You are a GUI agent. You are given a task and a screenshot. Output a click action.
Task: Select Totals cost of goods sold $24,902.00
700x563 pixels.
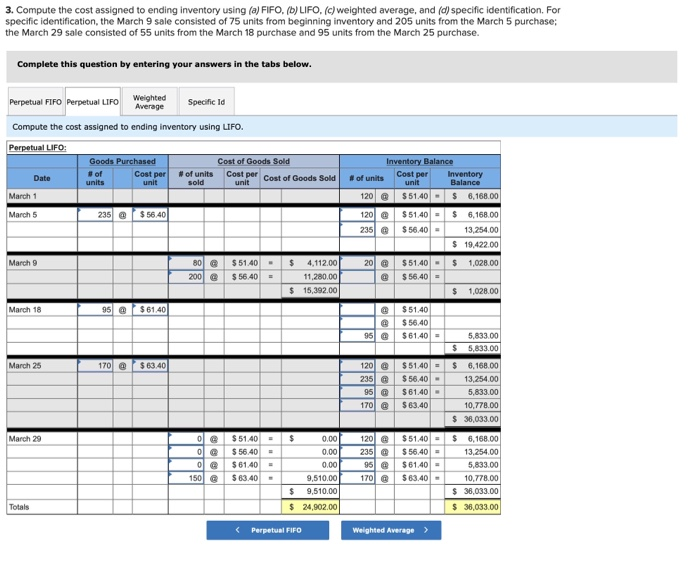point(310,507)
